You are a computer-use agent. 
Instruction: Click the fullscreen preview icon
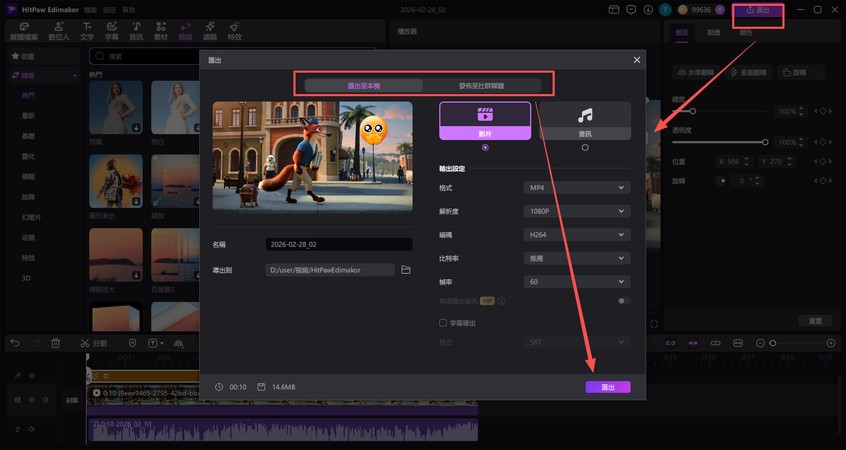654,324
